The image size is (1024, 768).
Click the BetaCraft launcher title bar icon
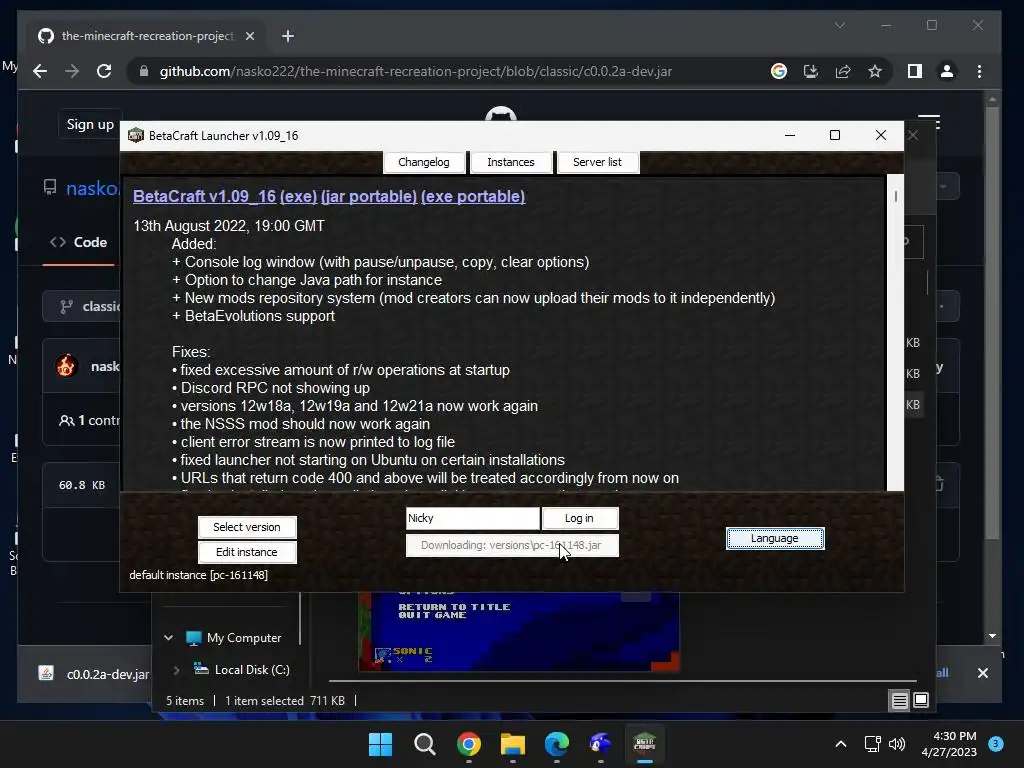pos(136,135)
